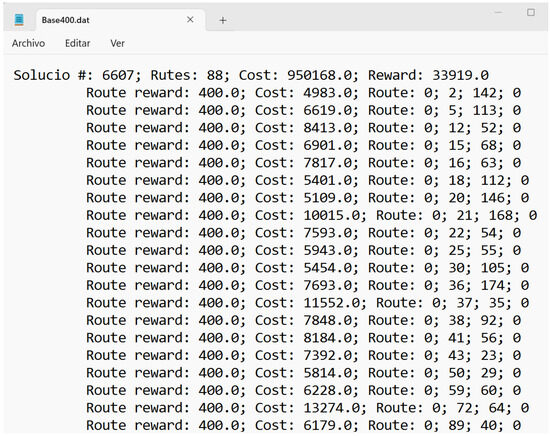
Task: Open the Editar menu
Action: [x=78, y=43]
